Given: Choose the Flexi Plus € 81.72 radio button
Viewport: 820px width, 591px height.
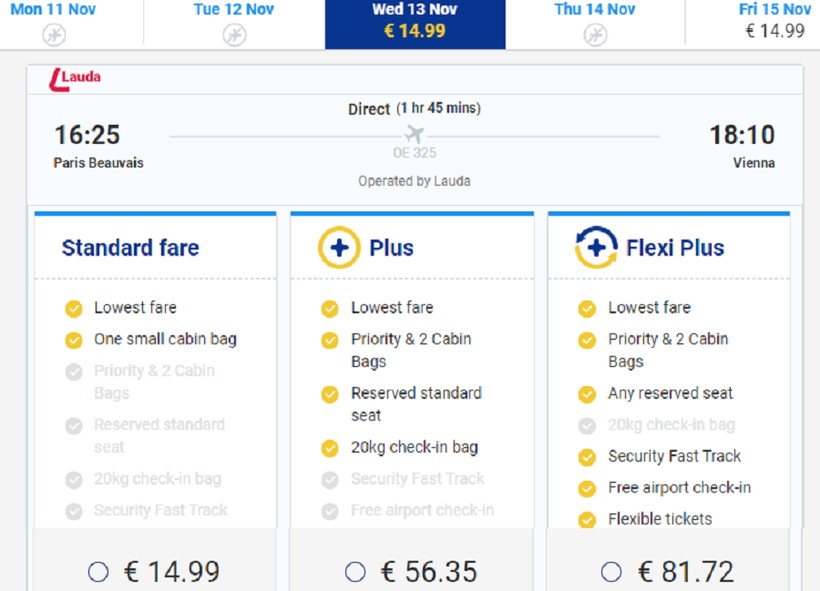Looking at the screenshot, I should point(611,572).
